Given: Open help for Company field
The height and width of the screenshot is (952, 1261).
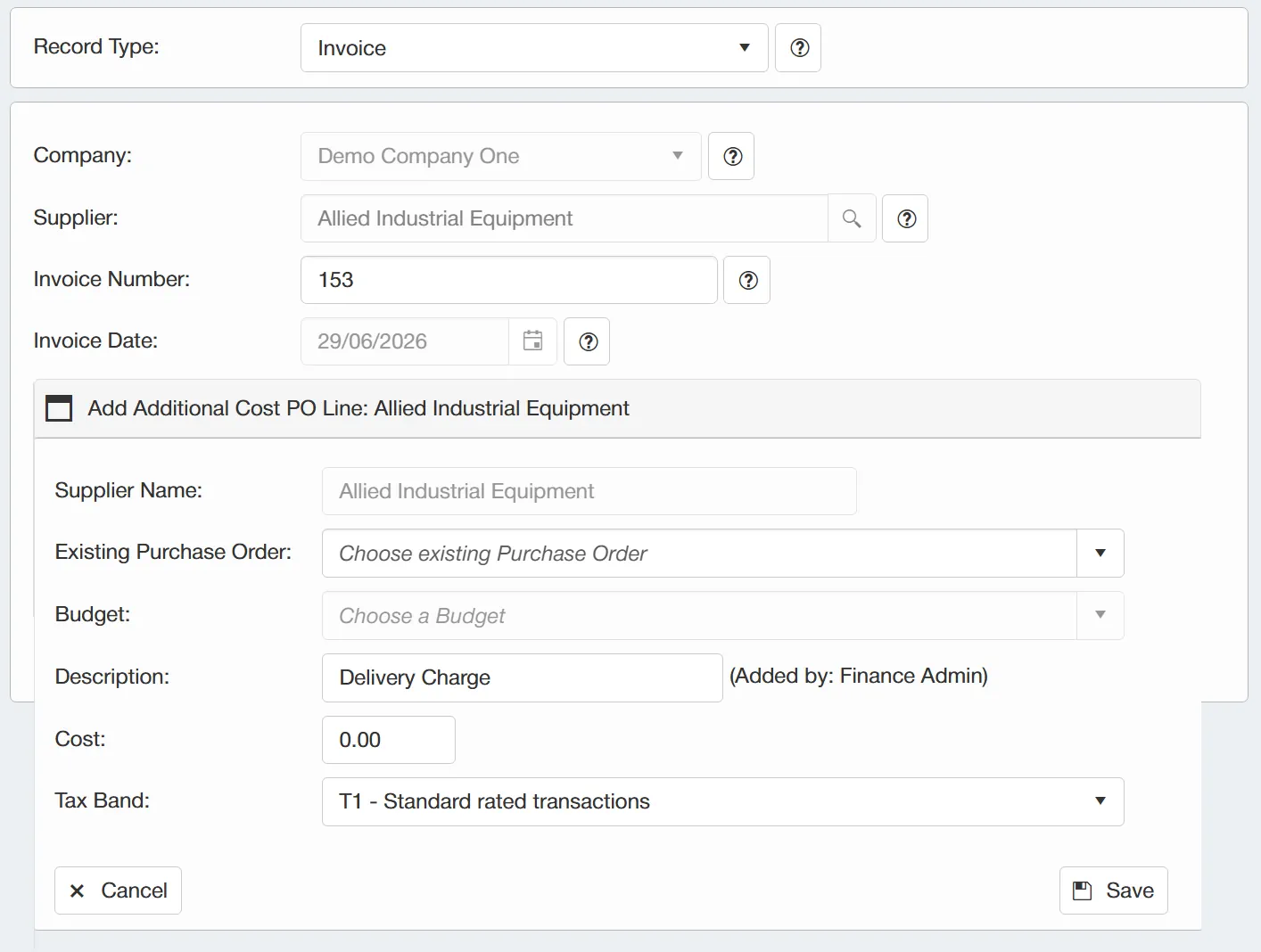Looking at the screenshot, I should pyautogui.click(x=731, y=156).
